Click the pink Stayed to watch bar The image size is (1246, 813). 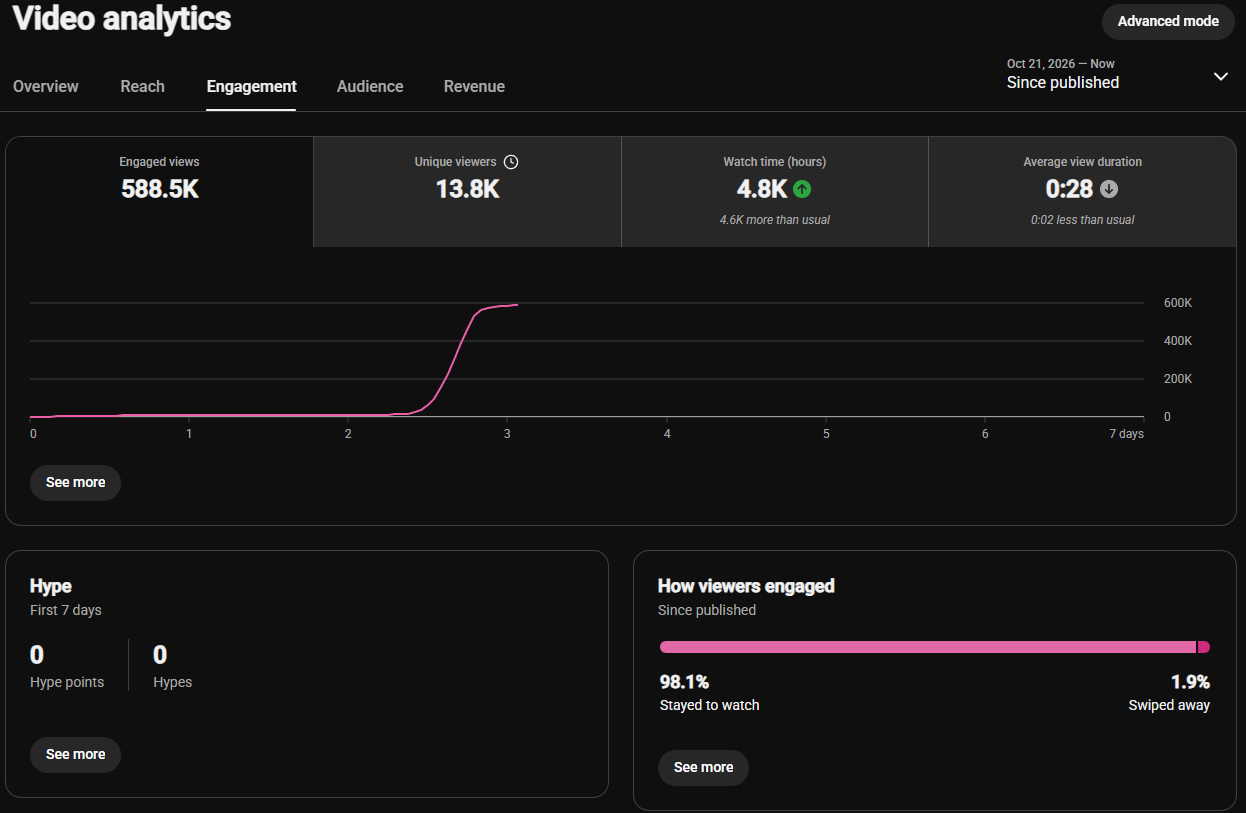click(927, 647)
